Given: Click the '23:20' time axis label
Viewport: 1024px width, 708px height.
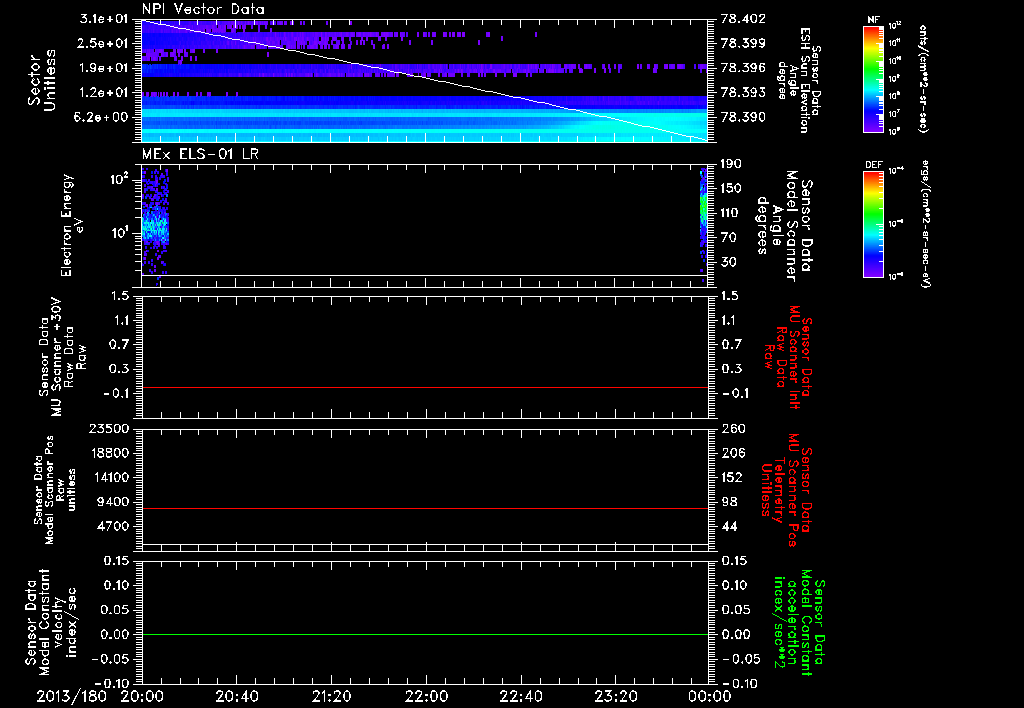Looking at the screenshot, I should tap(615, 696).
